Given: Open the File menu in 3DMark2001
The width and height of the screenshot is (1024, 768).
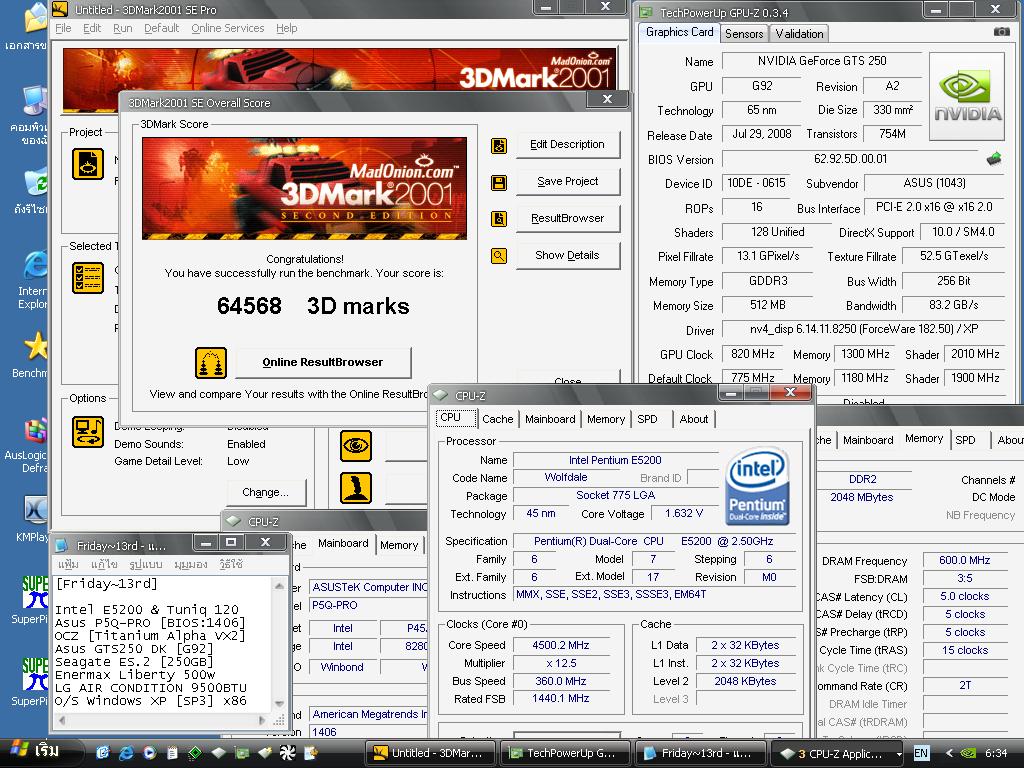Looking at the screenshot, I should point(63,28).
